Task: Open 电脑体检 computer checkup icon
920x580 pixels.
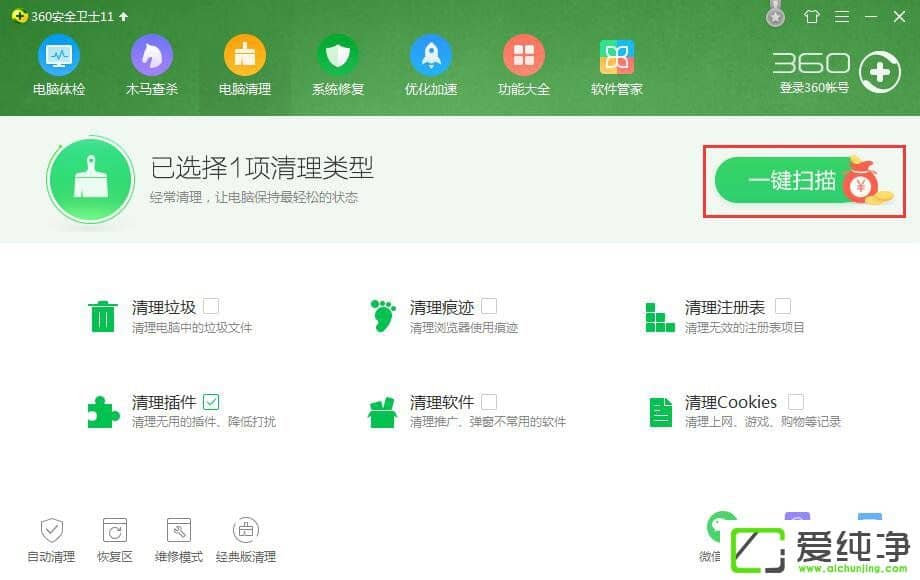Action: [59, 56]
